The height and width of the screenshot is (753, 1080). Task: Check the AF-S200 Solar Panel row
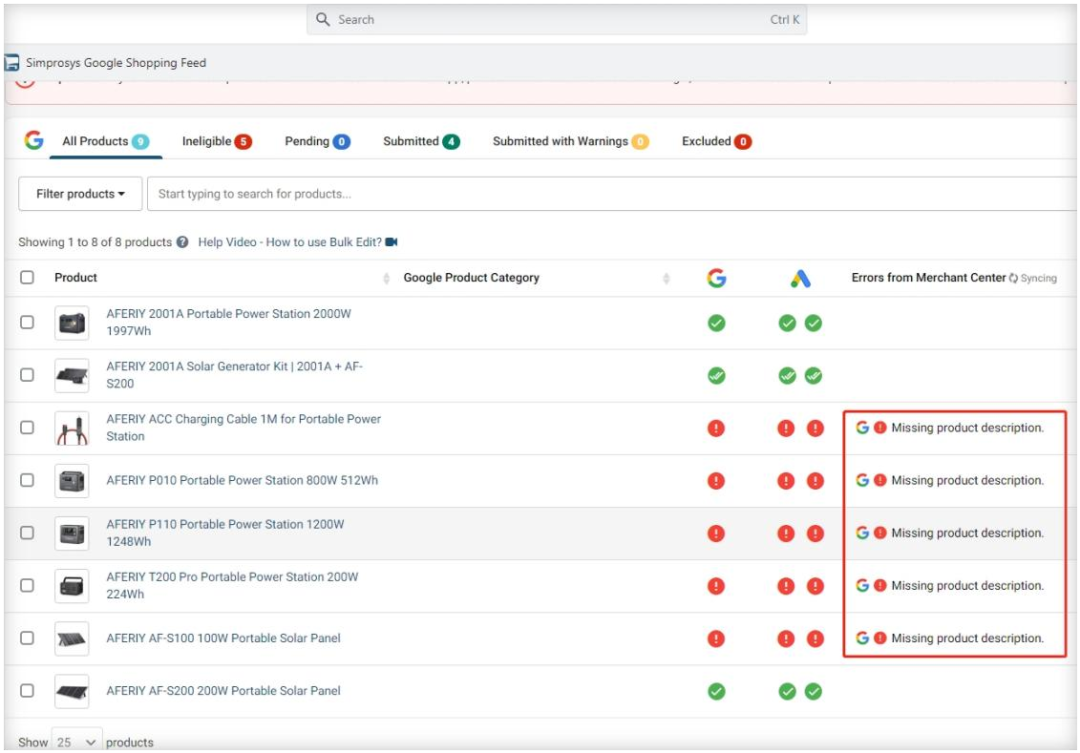coord(27,690)
